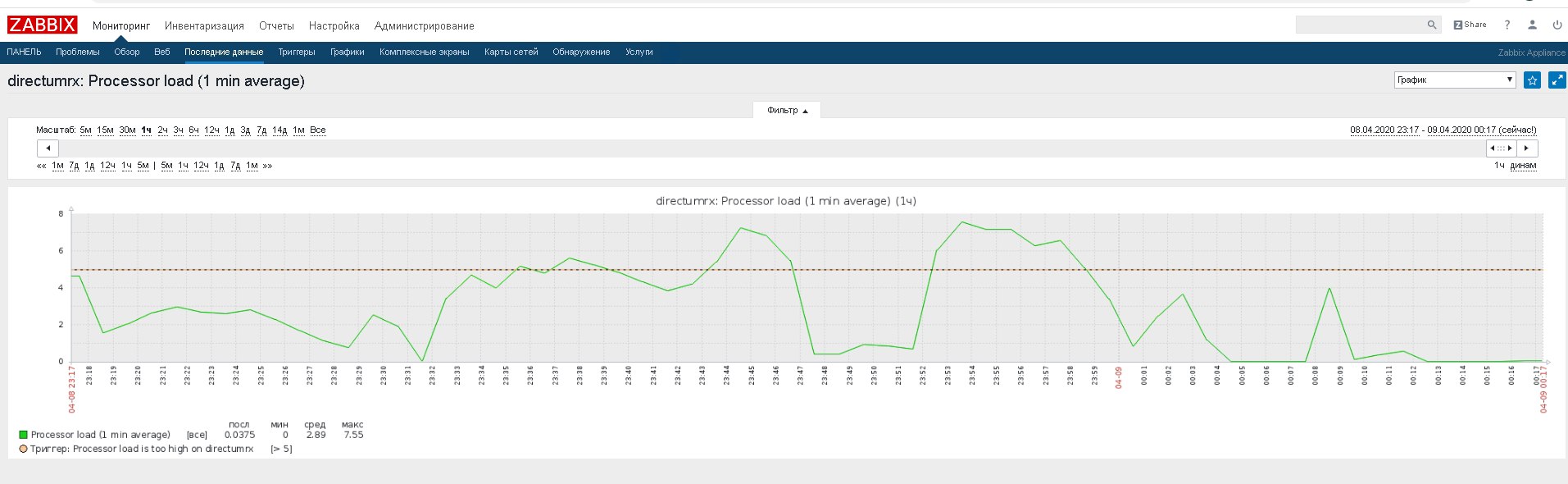Go to Триггеры submenu
Viewport: 1568px width, 484px height.
click(x=297, y=52)
